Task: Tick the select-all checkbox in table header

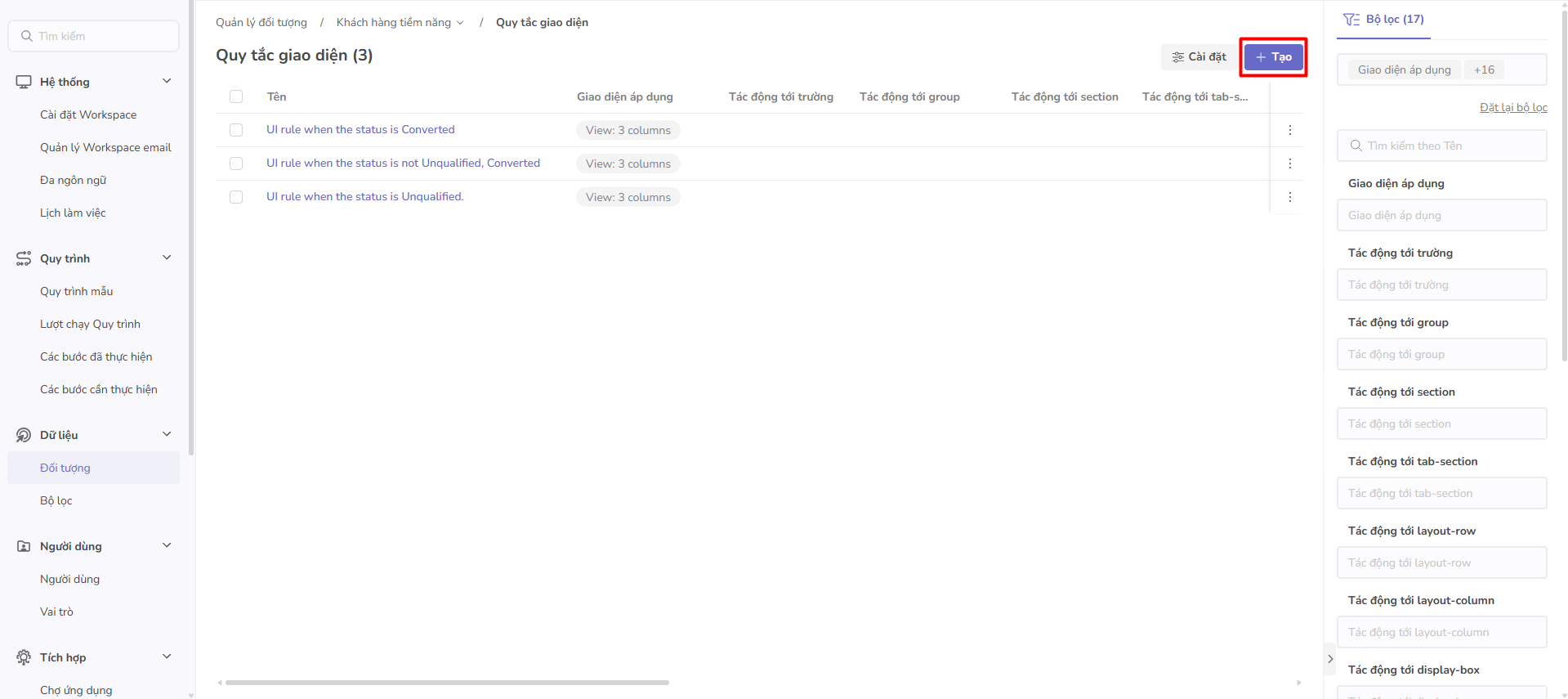Action: pos(236,96)
